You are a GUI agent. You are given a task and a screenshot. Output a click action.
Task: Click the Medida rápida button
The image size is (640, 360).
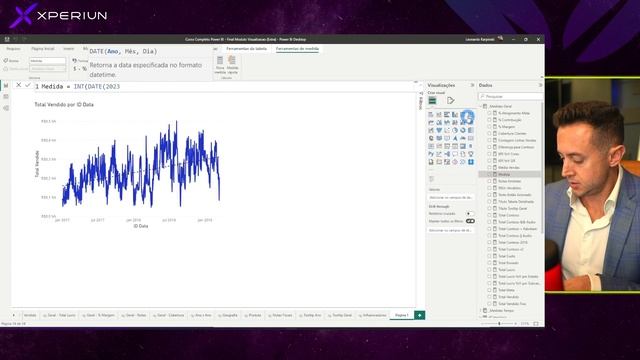click(232, 65)
